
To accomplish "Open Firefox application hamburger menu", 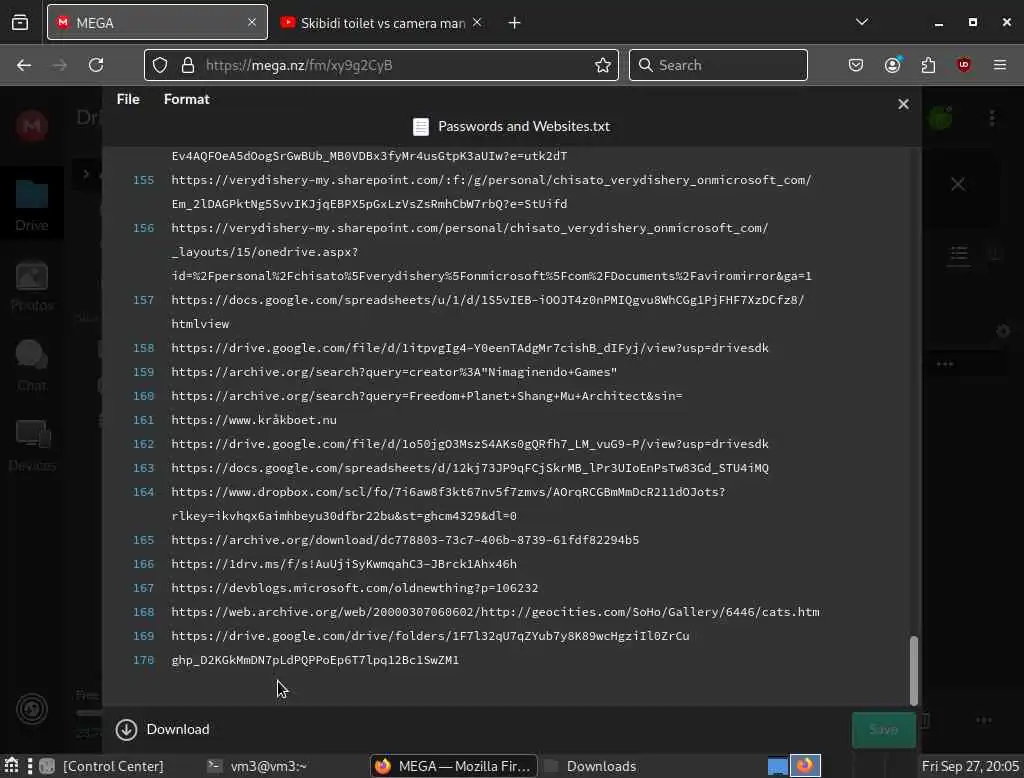I will pos(999,65).
